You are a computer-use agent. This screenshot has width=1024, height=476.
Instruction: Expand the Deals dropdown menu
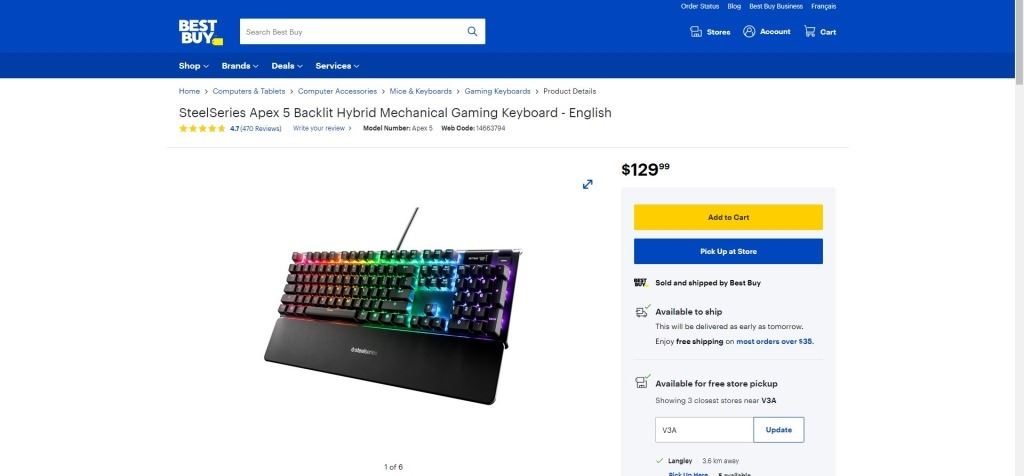point(287,66)
